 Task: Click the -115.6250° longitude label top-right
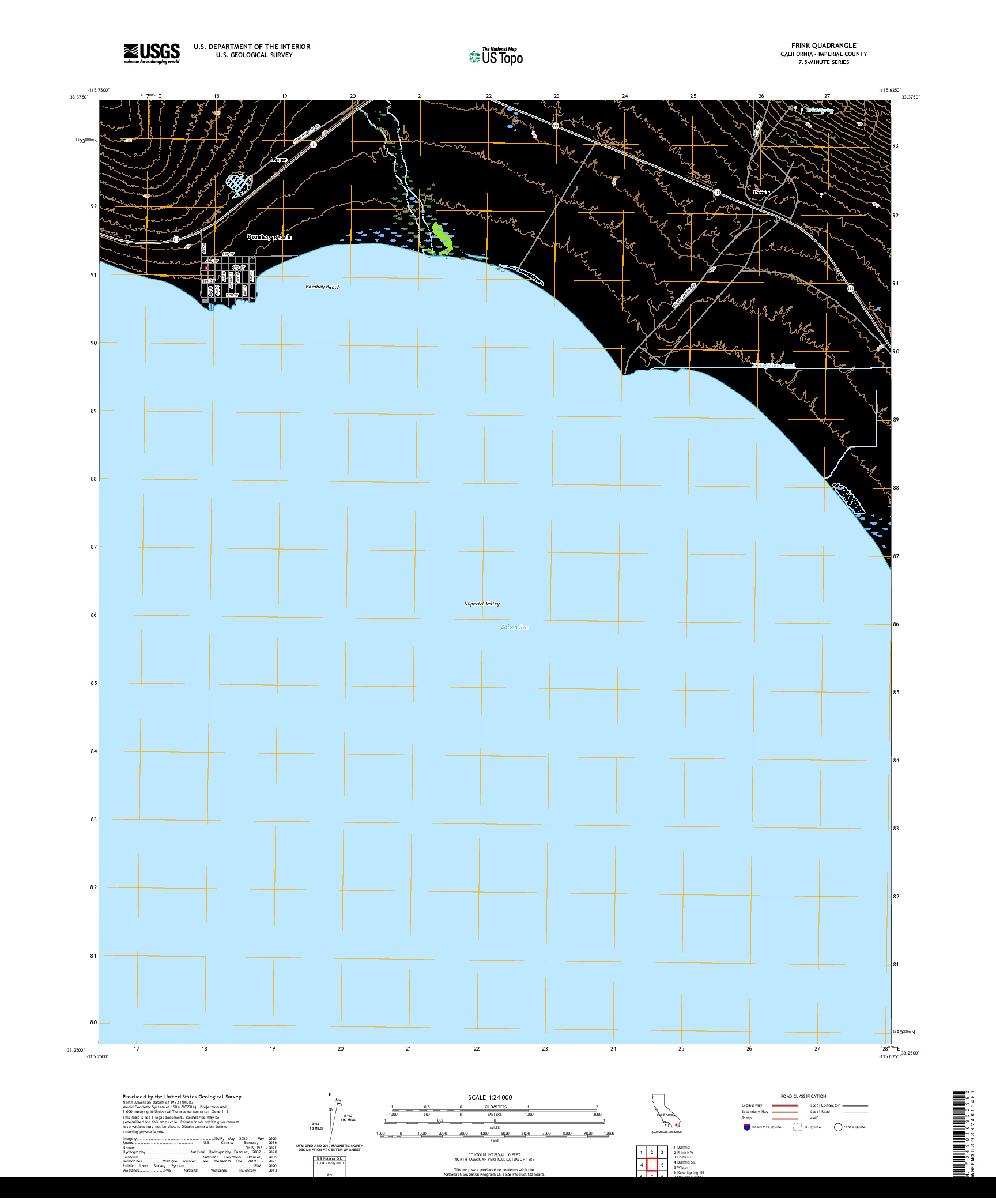point(889,90)
